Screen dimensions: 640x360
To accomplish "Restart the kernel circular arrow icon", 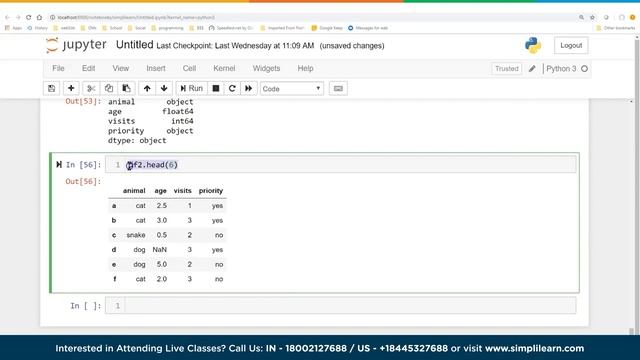I will point(232,89).
